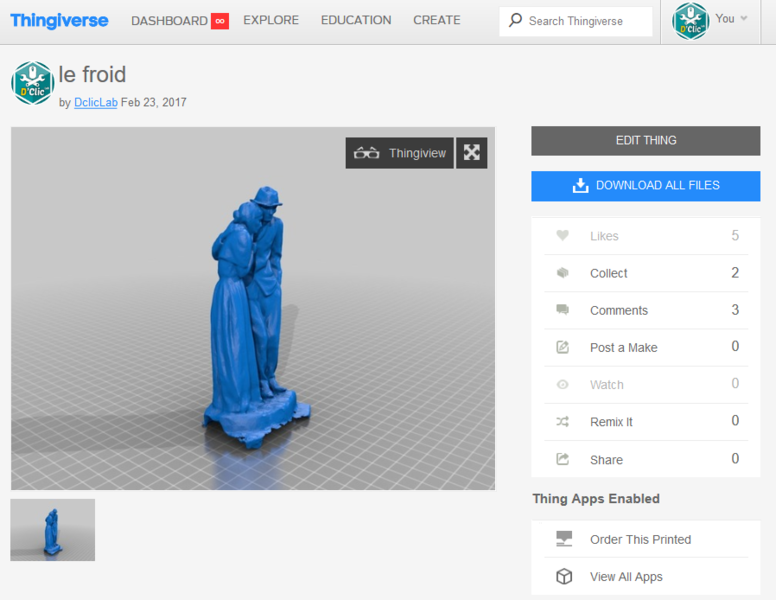Click the Remix It shuffle icon

562,422
